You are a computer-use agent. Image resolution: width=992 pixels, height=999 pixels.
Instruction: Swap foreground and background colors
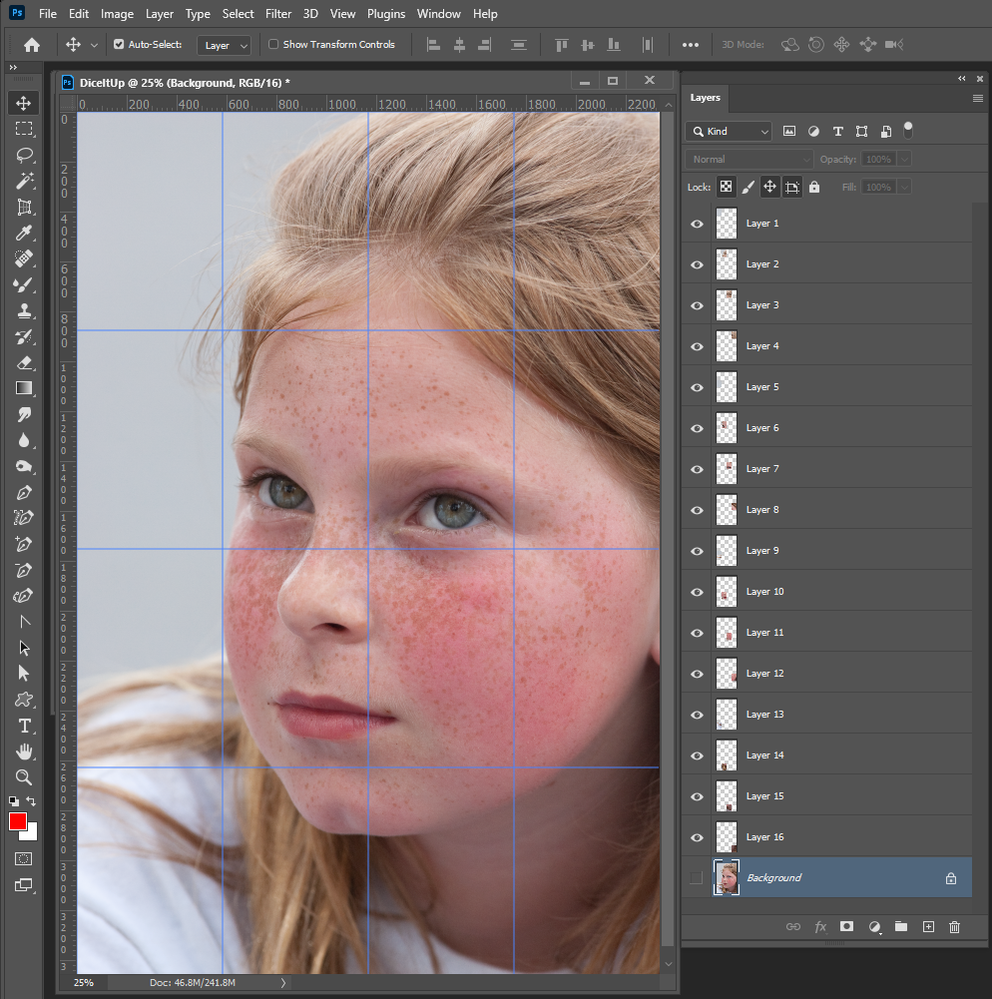[x=31, y=801]
